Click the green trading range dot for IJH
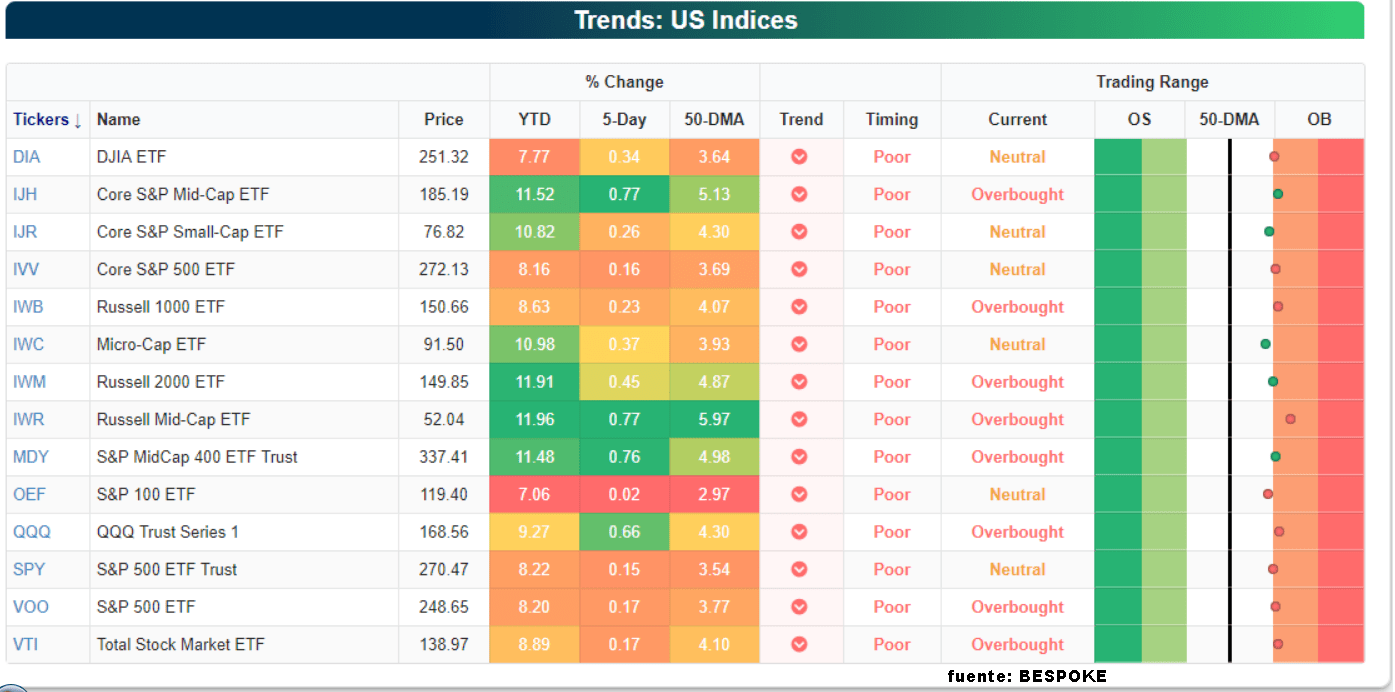1395x692 pixels. click(1278, 194)
